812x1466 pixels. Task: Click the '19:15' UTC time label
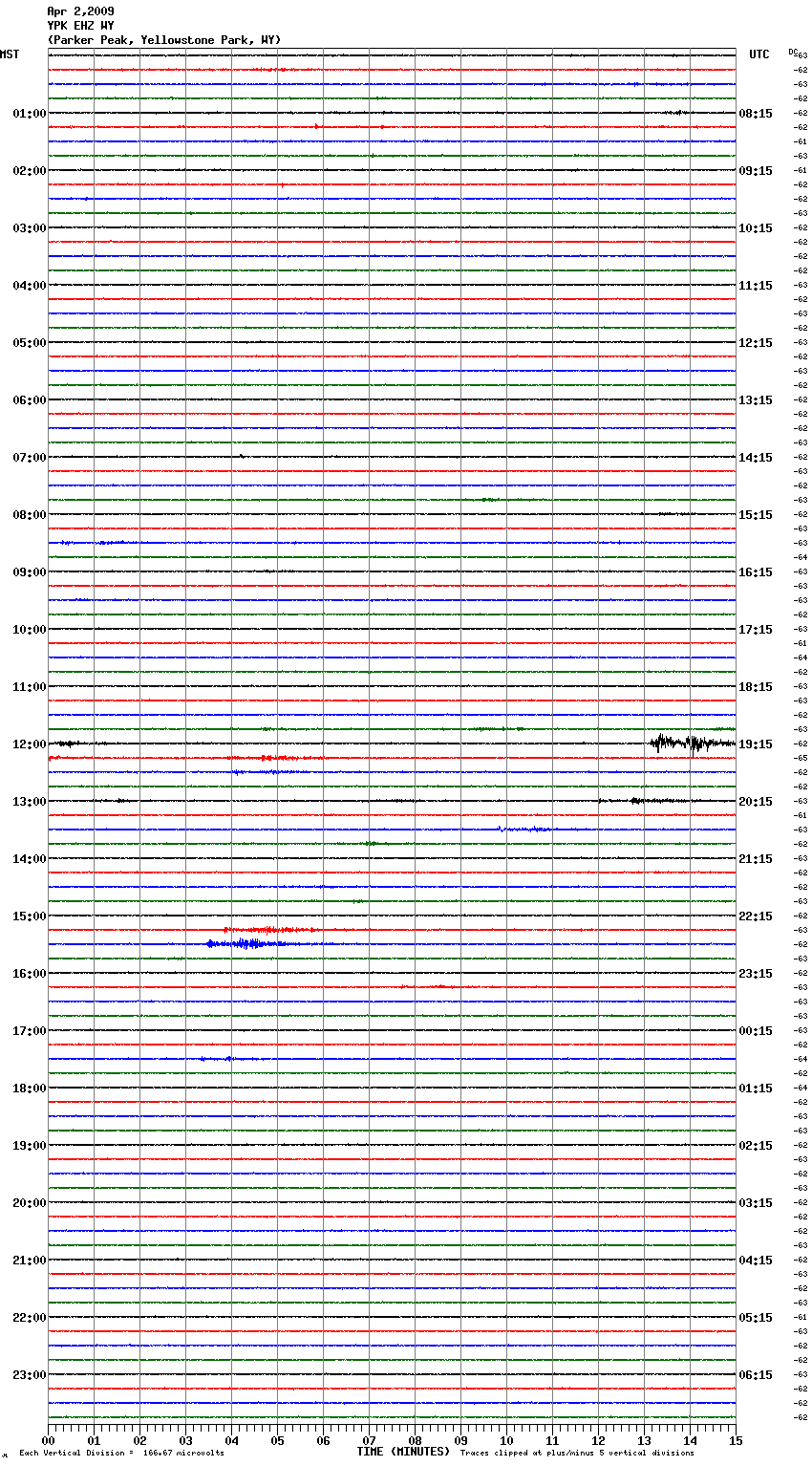756,744
